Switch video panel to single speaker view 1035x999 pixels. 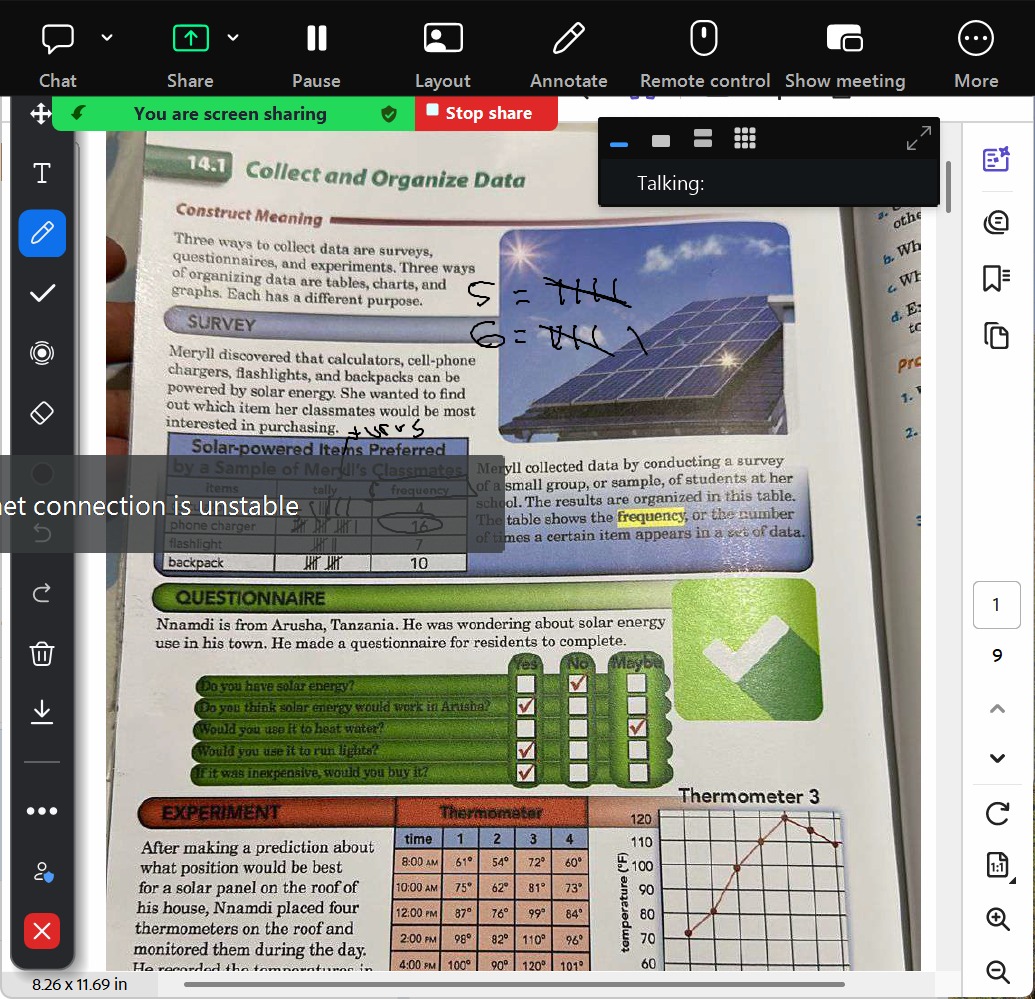(x=661, y=141)
